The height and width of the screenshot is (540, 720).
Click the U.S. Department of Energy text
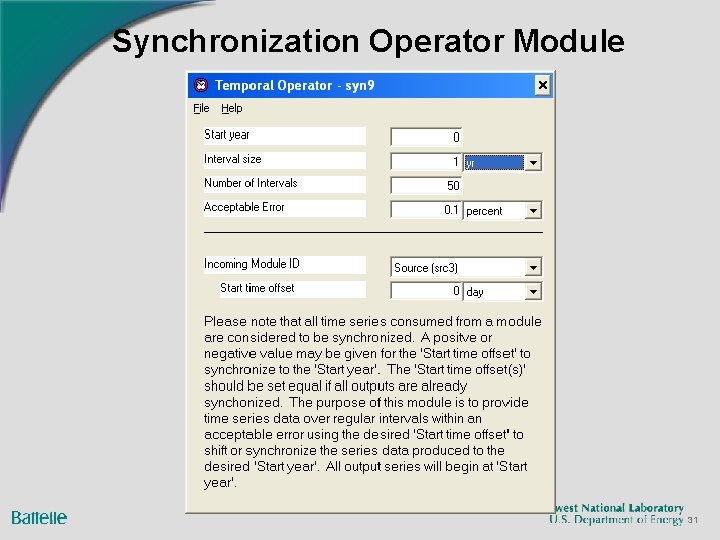click(616, 519)
